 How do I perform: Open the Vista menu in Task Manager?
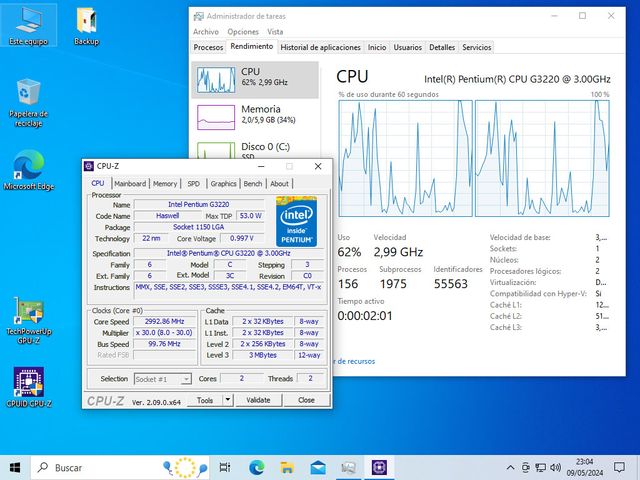point(275,32)
